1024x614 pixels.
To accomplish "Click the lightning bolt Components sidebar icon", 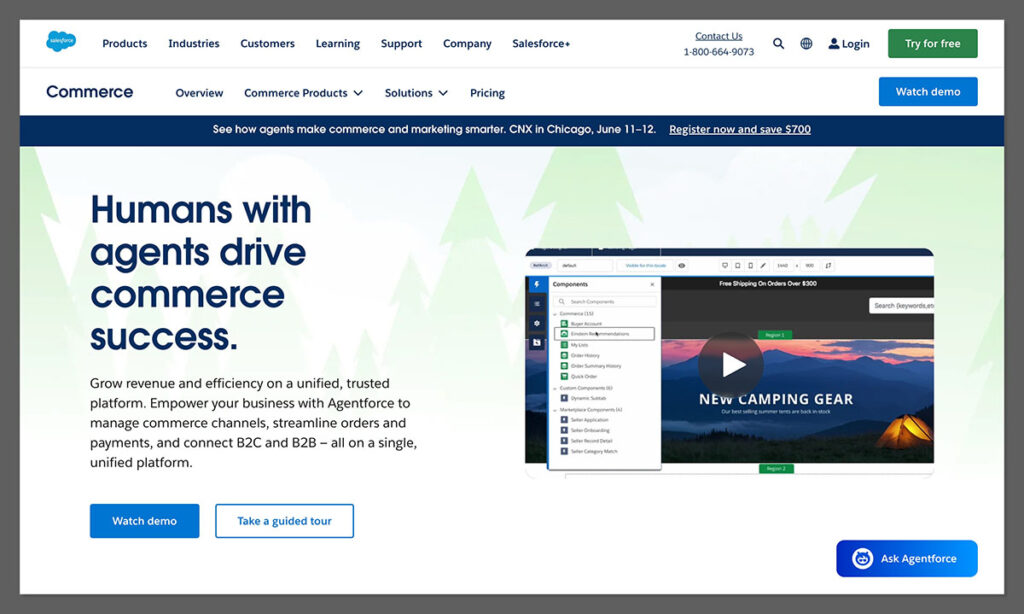I will tap(537, 285).
